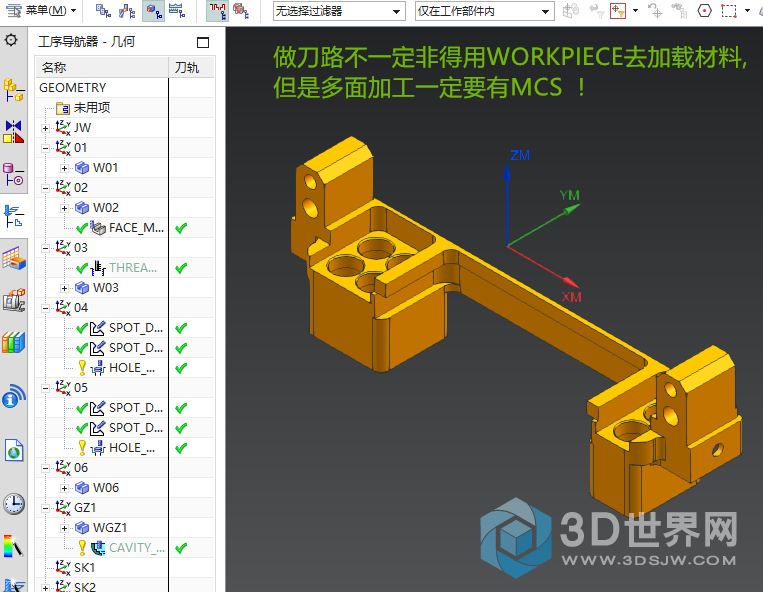
Task: Expand the W06 workpiece node
Action: (x=64, y=488)
